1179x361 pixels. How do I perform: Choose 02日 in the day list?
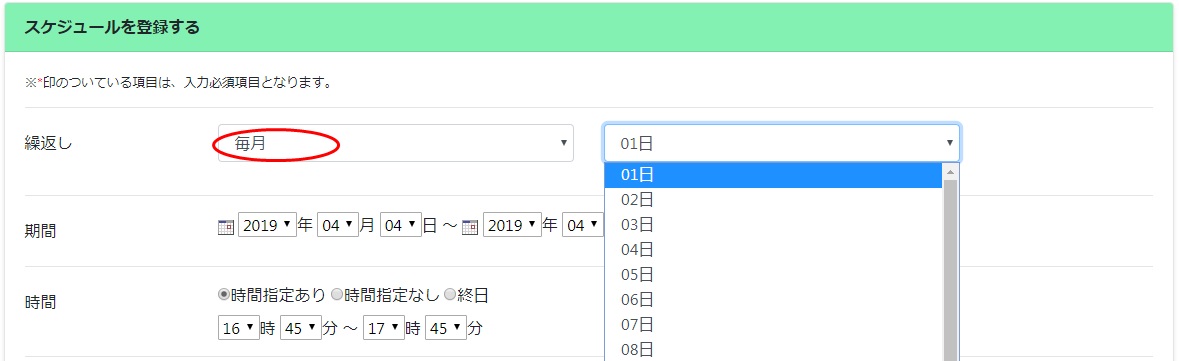[x=773, y=200]
